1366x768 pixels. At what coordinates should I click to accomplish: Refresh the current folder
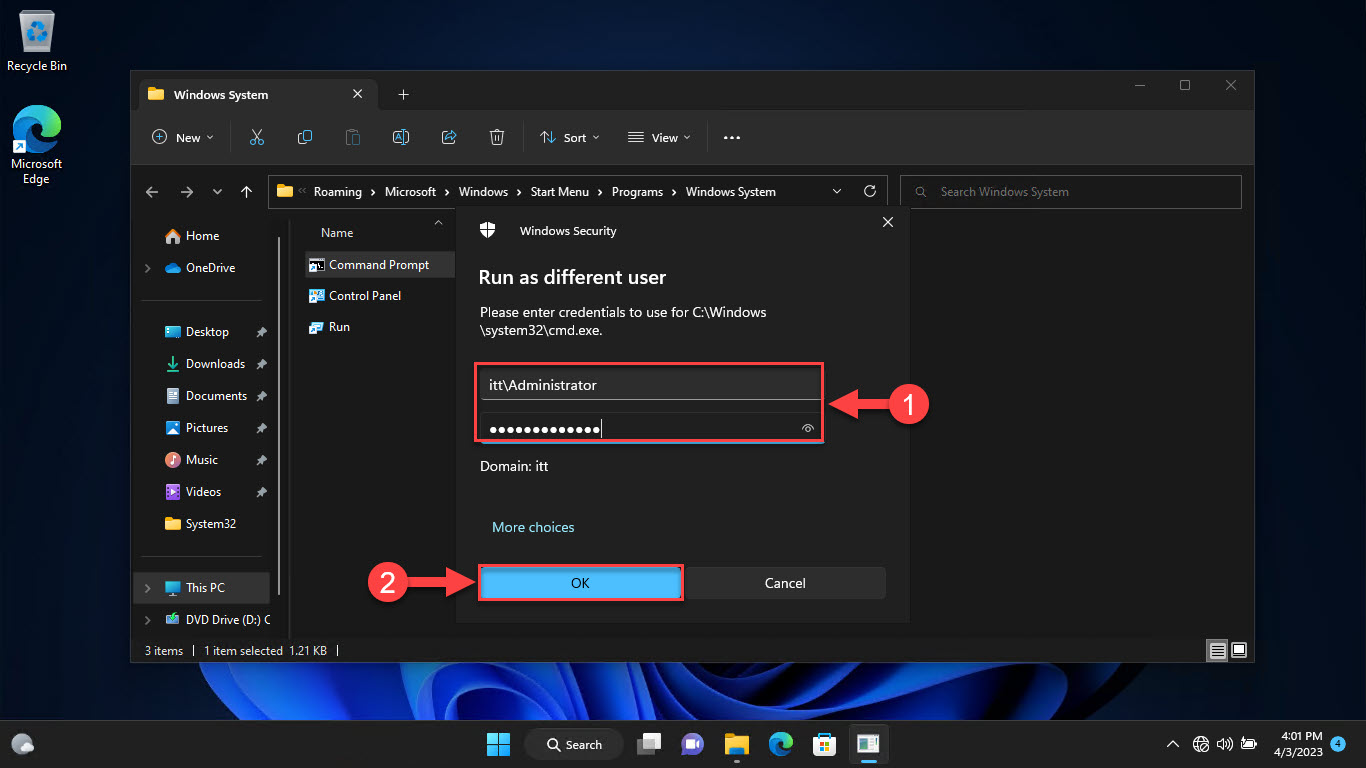point(870,191)
